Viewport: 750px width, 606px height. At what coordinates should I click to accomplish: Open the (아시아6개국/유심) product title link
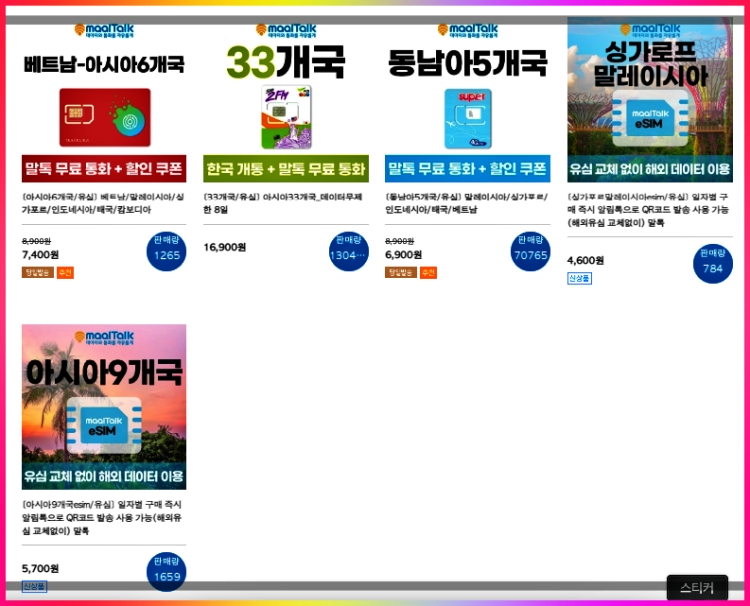point(103,203)
